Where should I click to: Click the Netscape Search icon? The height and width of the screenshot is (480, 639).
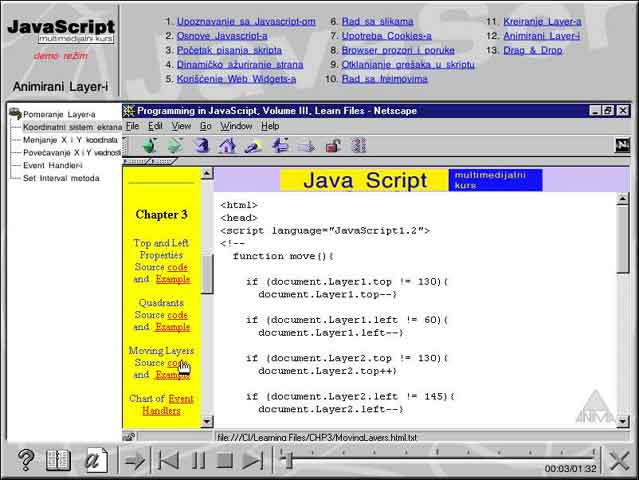[253, 146]
